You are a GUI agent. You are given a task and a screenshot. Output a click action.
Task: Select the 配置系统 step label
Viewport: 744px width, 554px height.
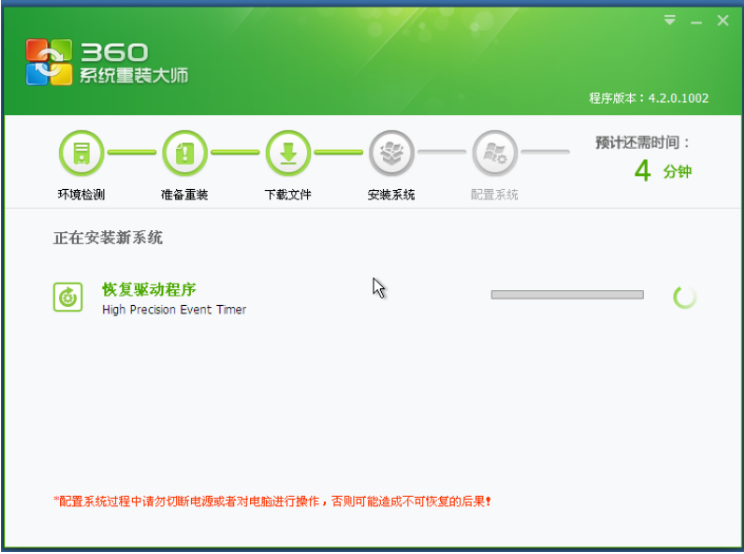(x=494, y=194)
